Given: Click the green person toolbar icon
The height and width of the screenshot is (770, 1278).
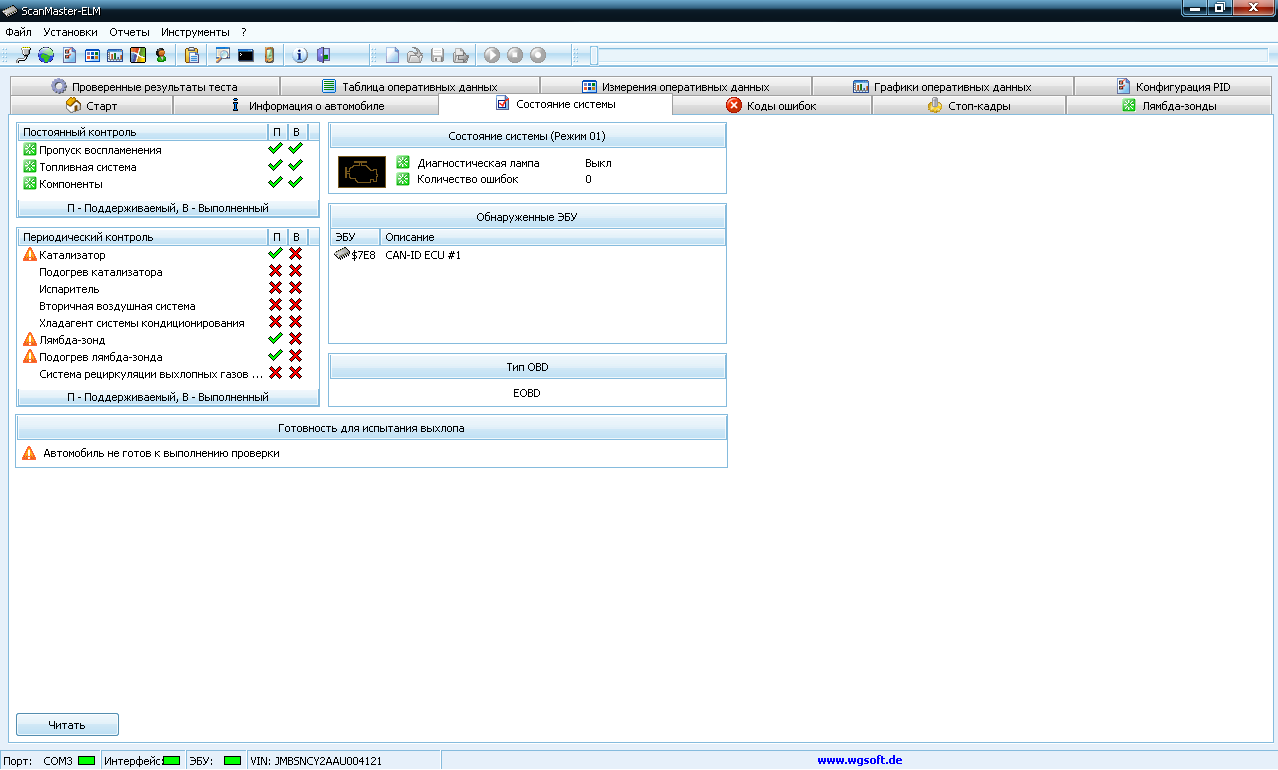Looking at the screenshot, I should click(x=160, y=55).
